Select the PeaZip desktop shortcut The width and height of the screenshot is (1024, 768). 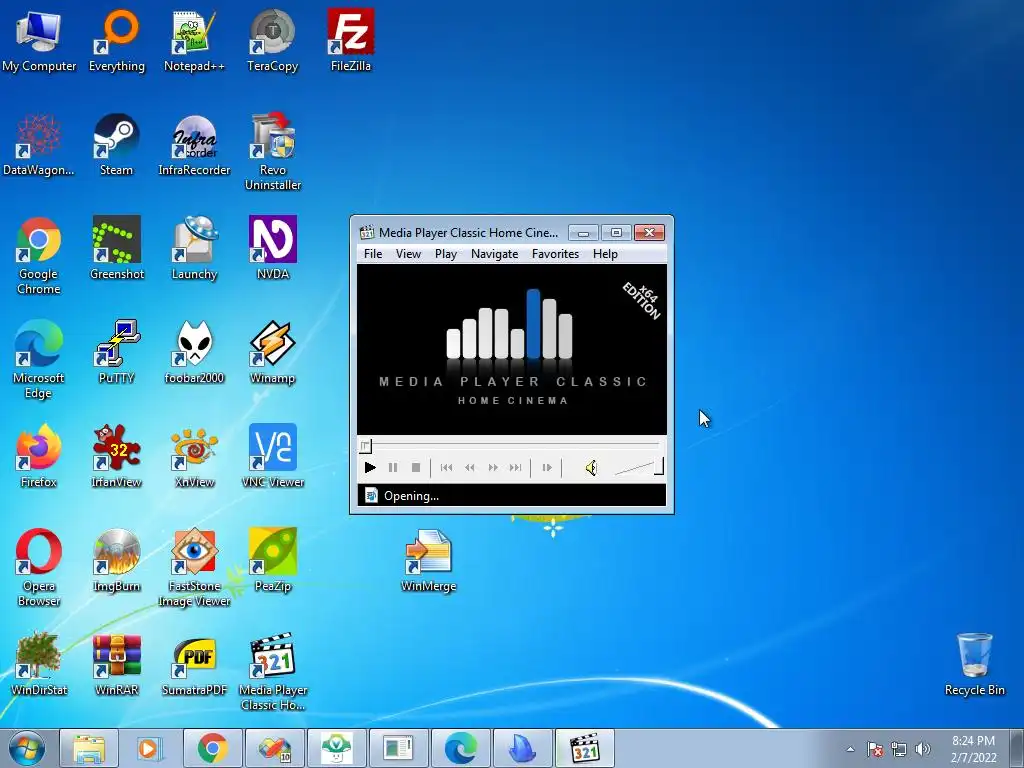tap(273, 561)
